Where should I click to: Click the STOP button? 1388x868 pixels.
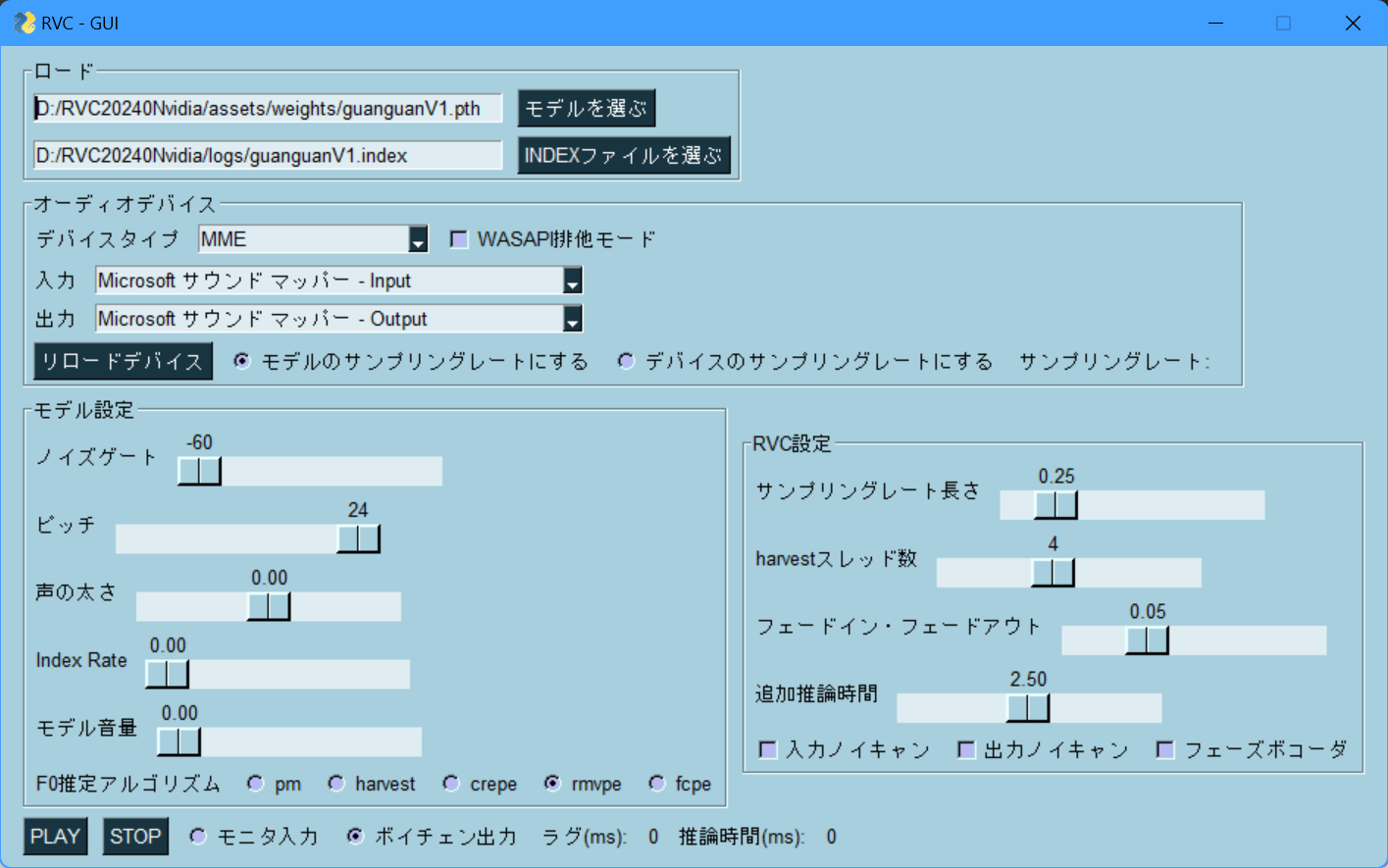point(135,837)
